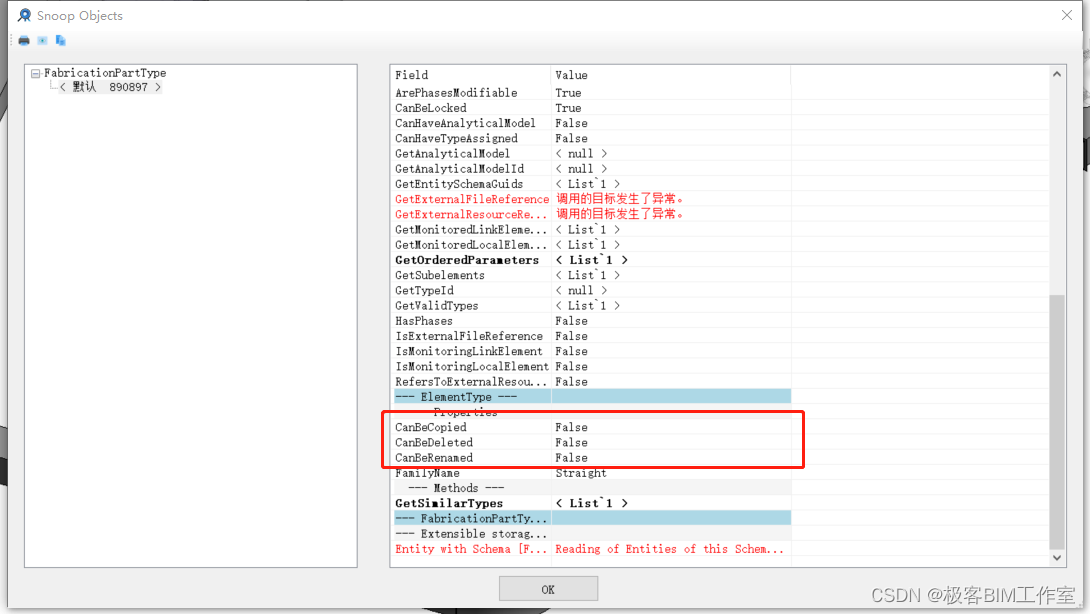This screenshot has width=1090, height=614.
Task: Select the GetExternalFileReference error row
Action: (470, 199)
